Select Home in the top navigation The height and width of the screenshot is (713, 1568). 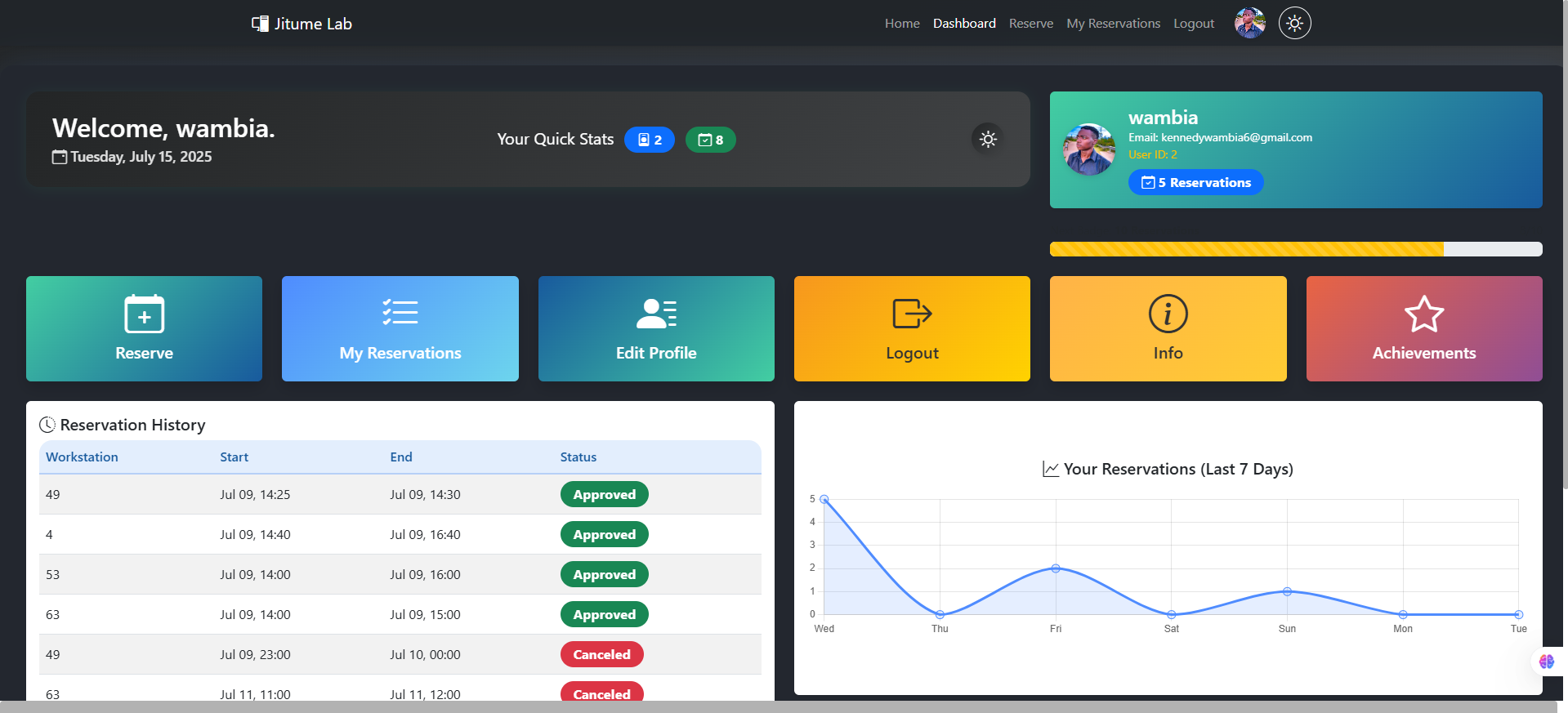click(902, 24)
